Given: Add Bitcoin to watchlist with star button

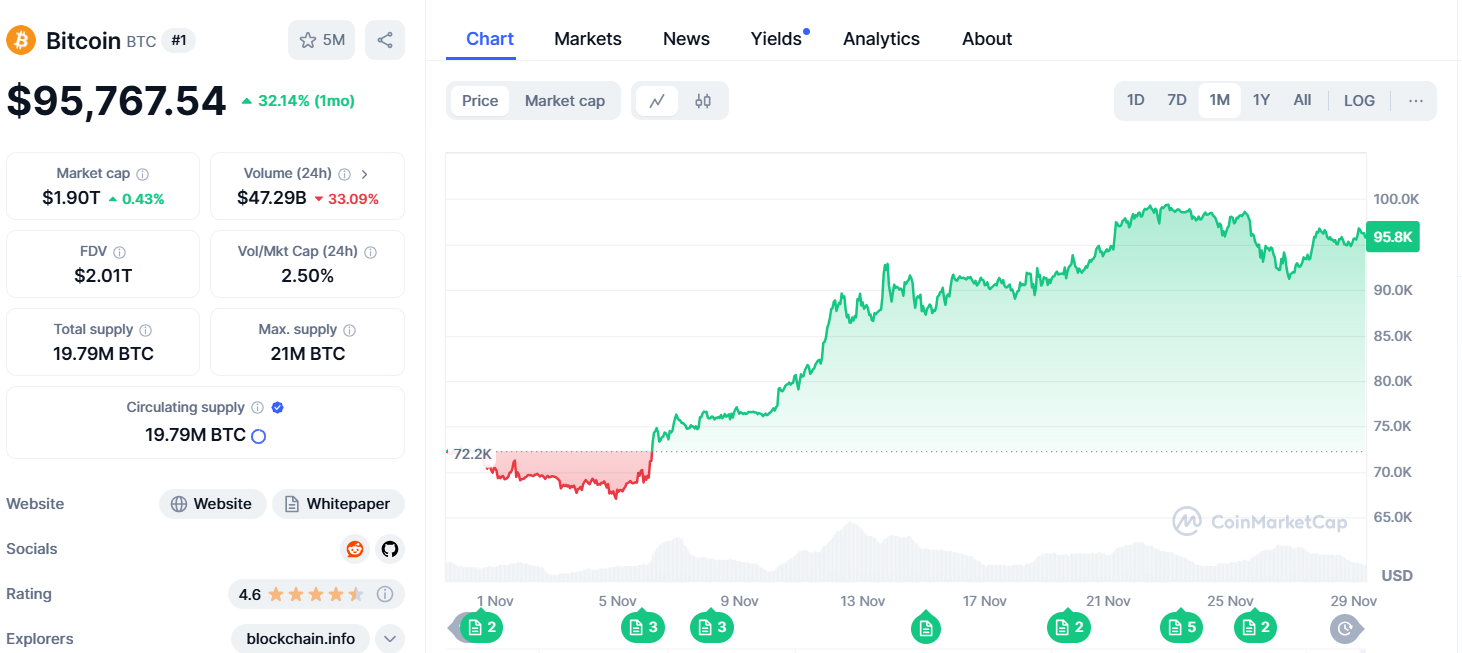Looking at the screenshot, I should tap(321, 40).
